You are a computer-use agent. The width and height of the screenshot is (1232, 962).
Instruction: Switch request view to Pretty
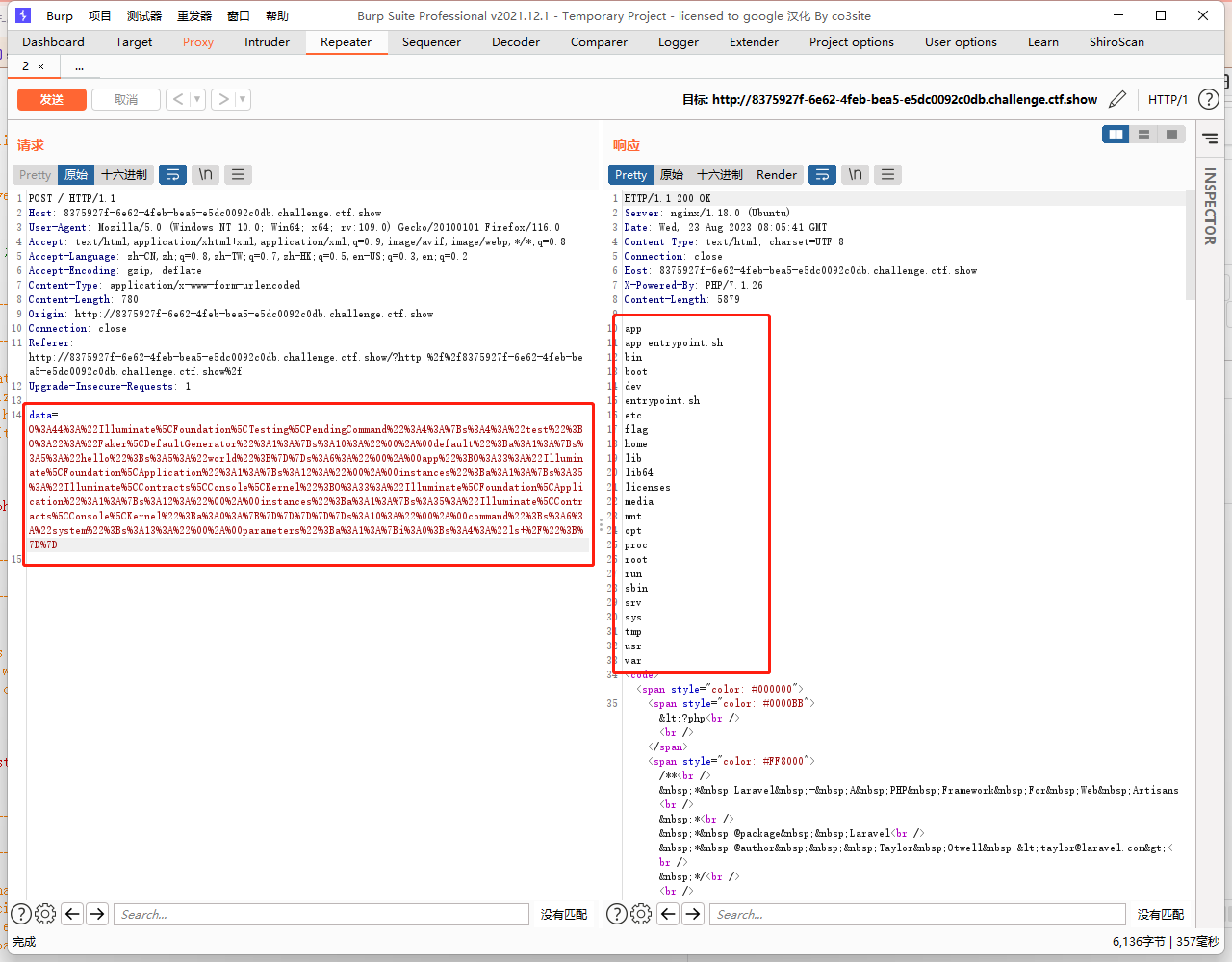tap(35, 174)
